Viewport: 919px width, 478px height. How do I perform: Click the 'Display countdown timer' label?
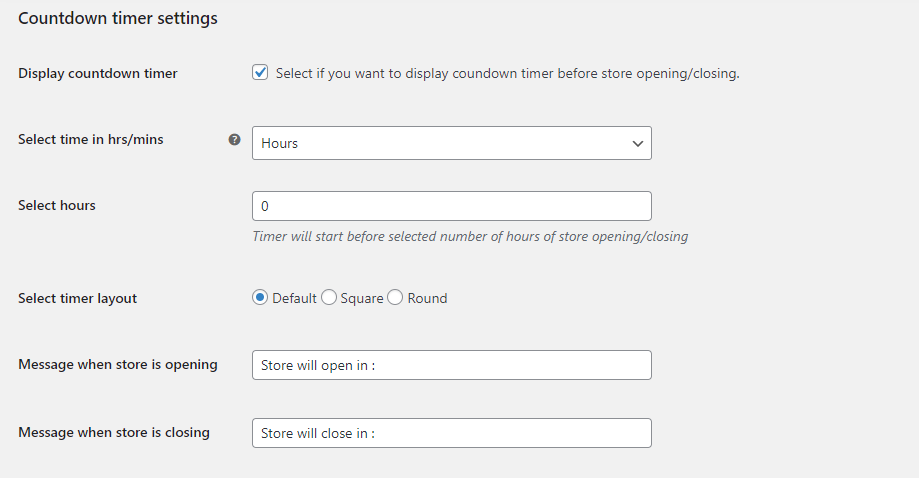98,73
